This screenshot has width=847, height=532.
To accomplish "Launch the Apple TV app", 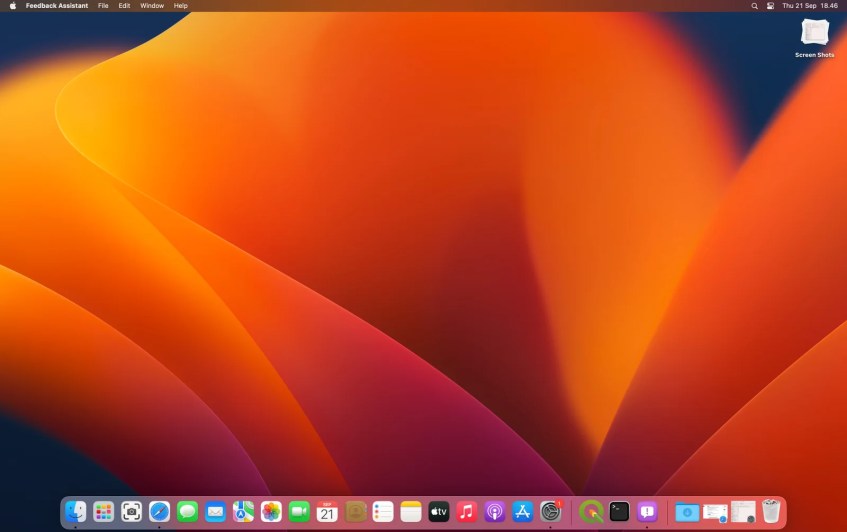I will click(439, 511).
